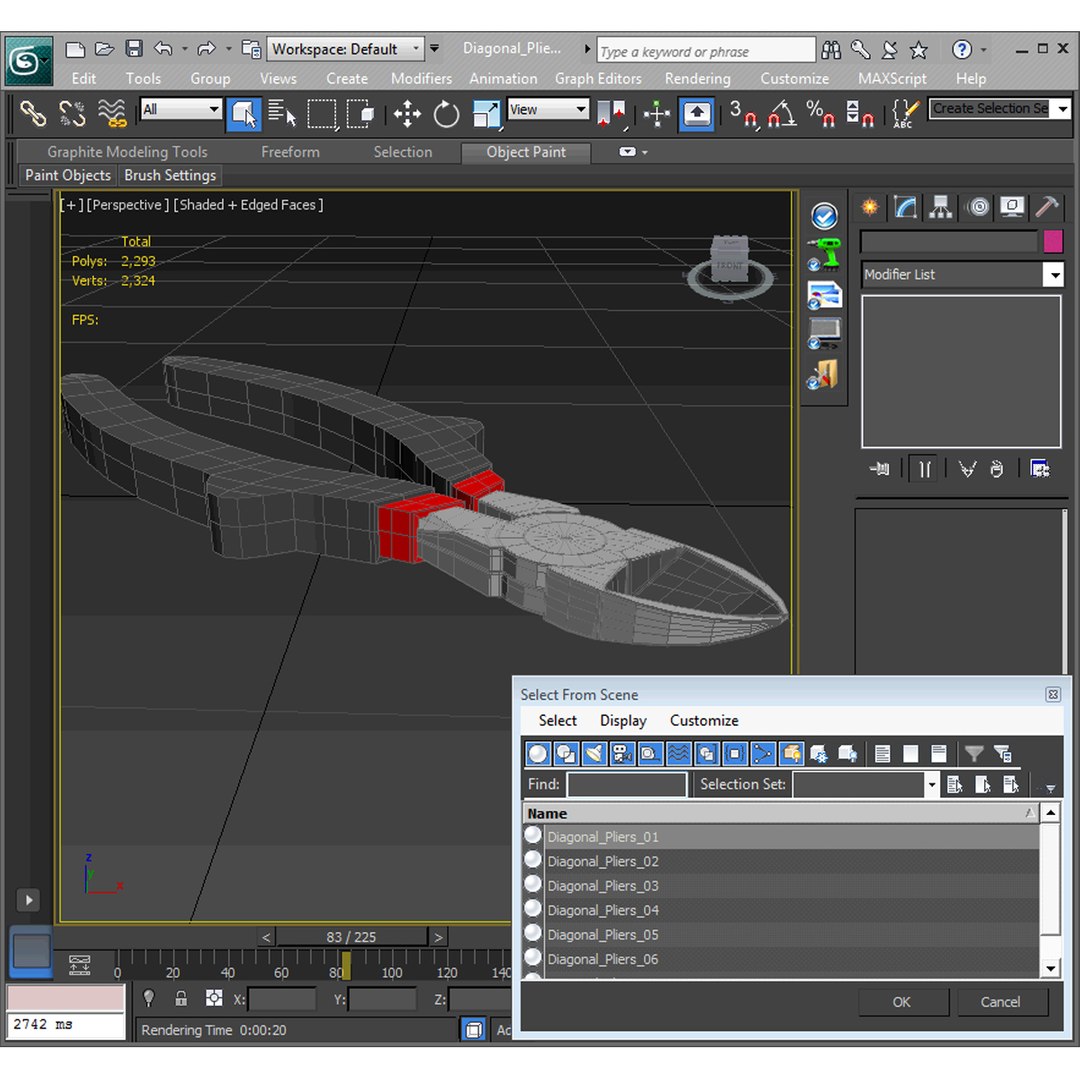The image size is (1080, 1080).
Task: Click the time slider showing 83 / 225
Action: click(x=351, y=937)
